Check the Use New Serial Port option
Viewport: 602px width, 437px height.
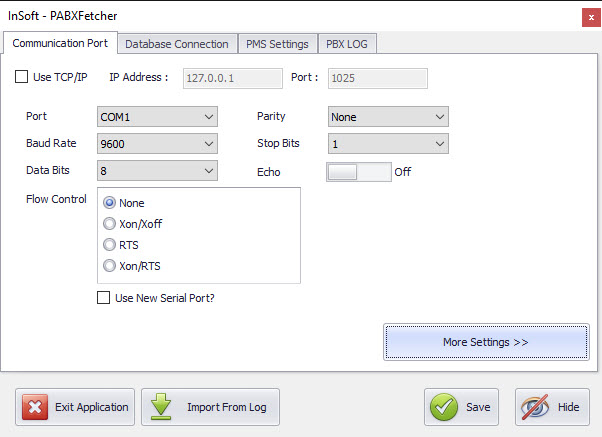pos(103,298)
